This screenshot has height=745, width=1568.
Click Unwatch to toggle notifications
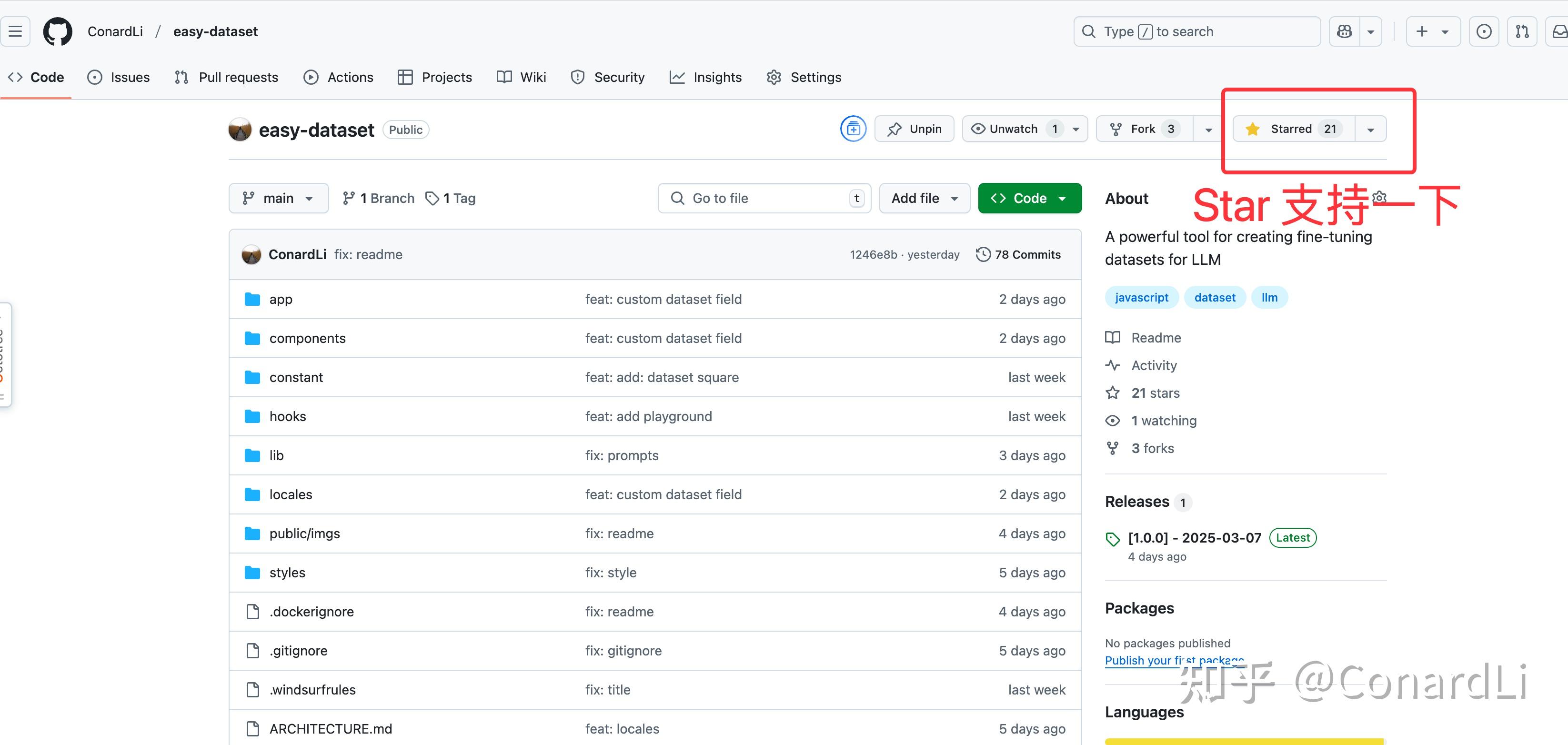1014,129
